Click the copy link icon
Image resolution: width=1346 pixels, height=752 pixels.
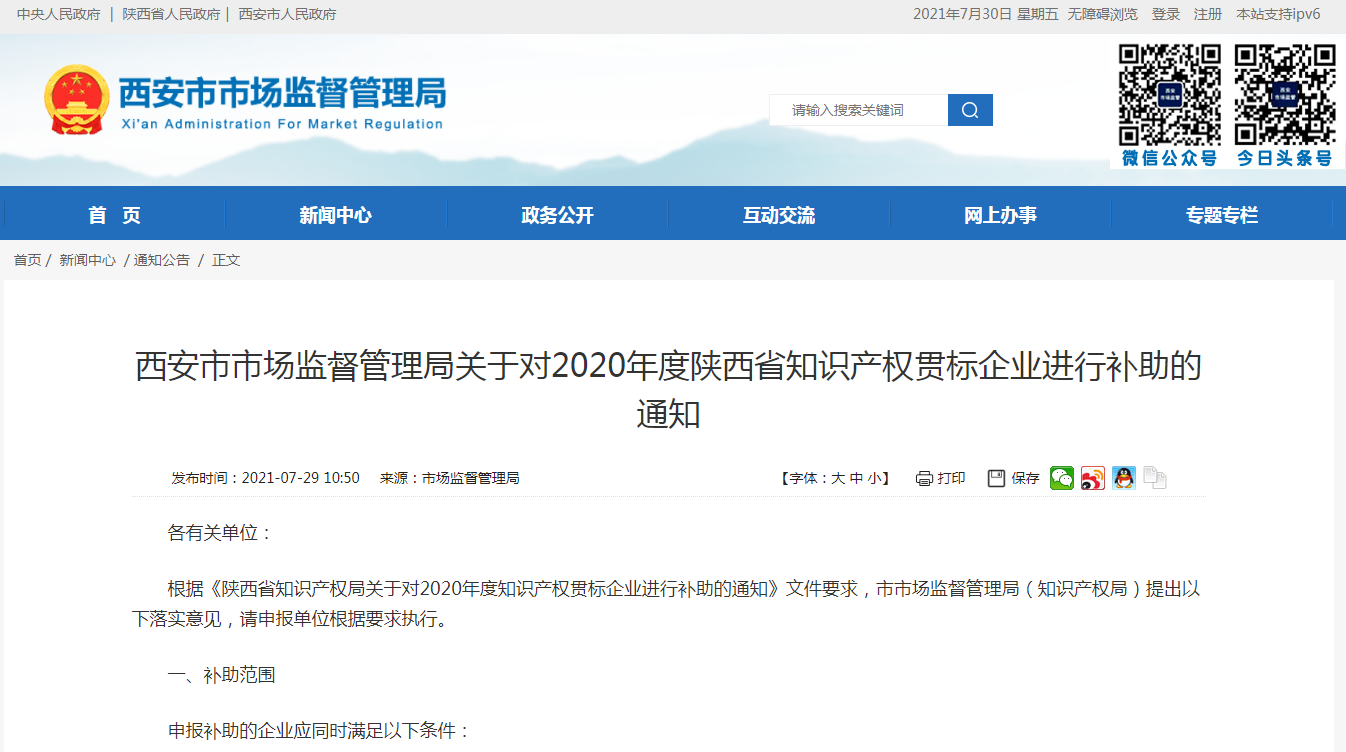(1155, 478)
